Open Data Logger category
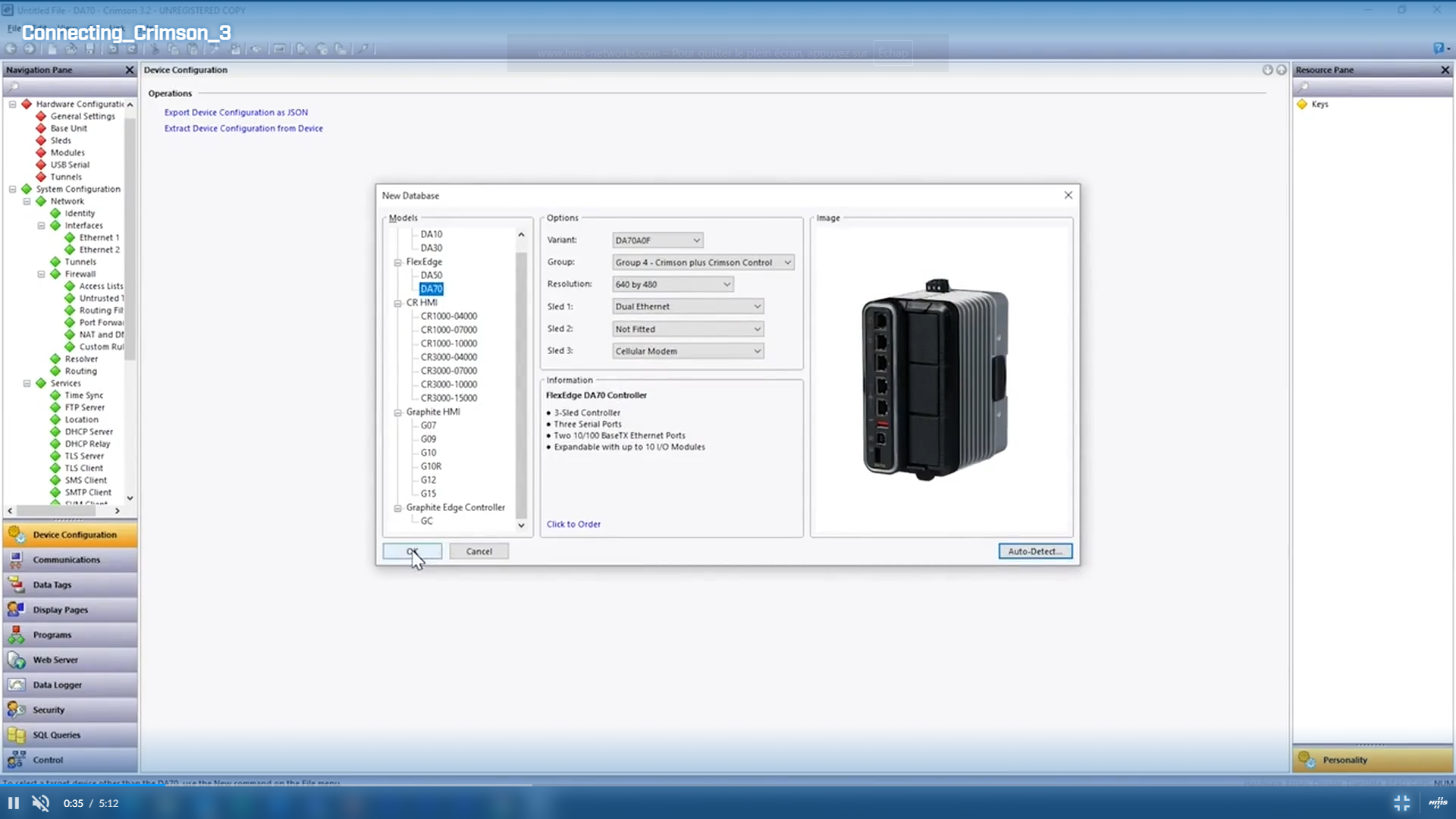Image resolution: width=1456 pixels, height=819 pixels. [70, 685]
